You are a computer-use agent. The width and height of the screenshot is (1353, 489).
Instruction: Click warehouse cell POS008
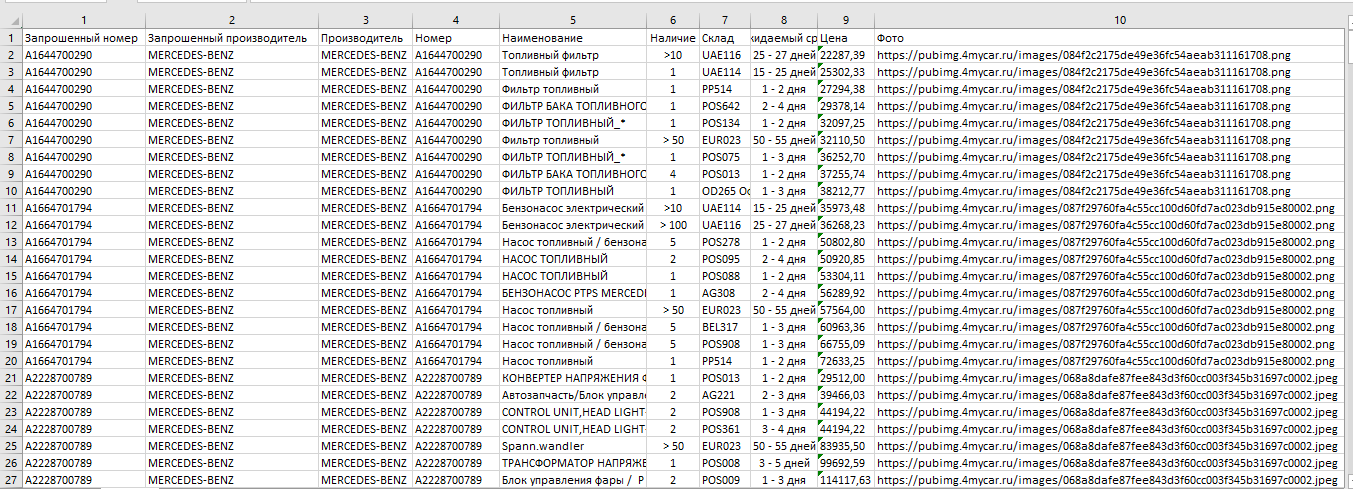pyautogui.click(x=724, y=463)
